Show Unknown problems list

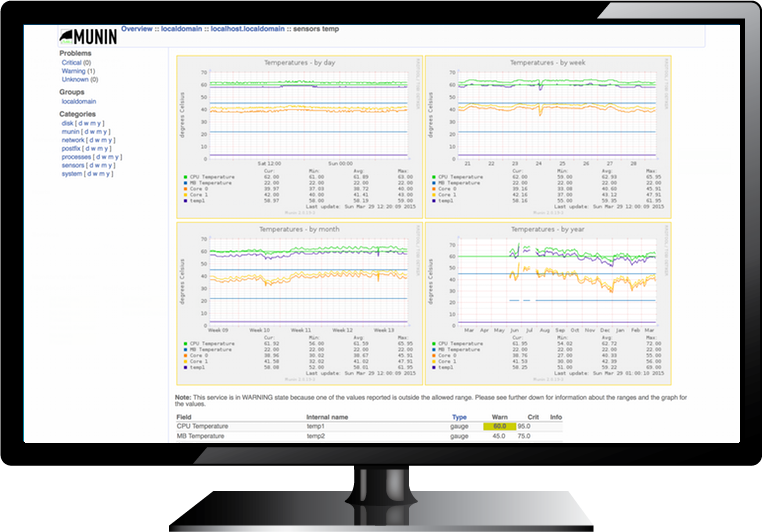[75, 79]
